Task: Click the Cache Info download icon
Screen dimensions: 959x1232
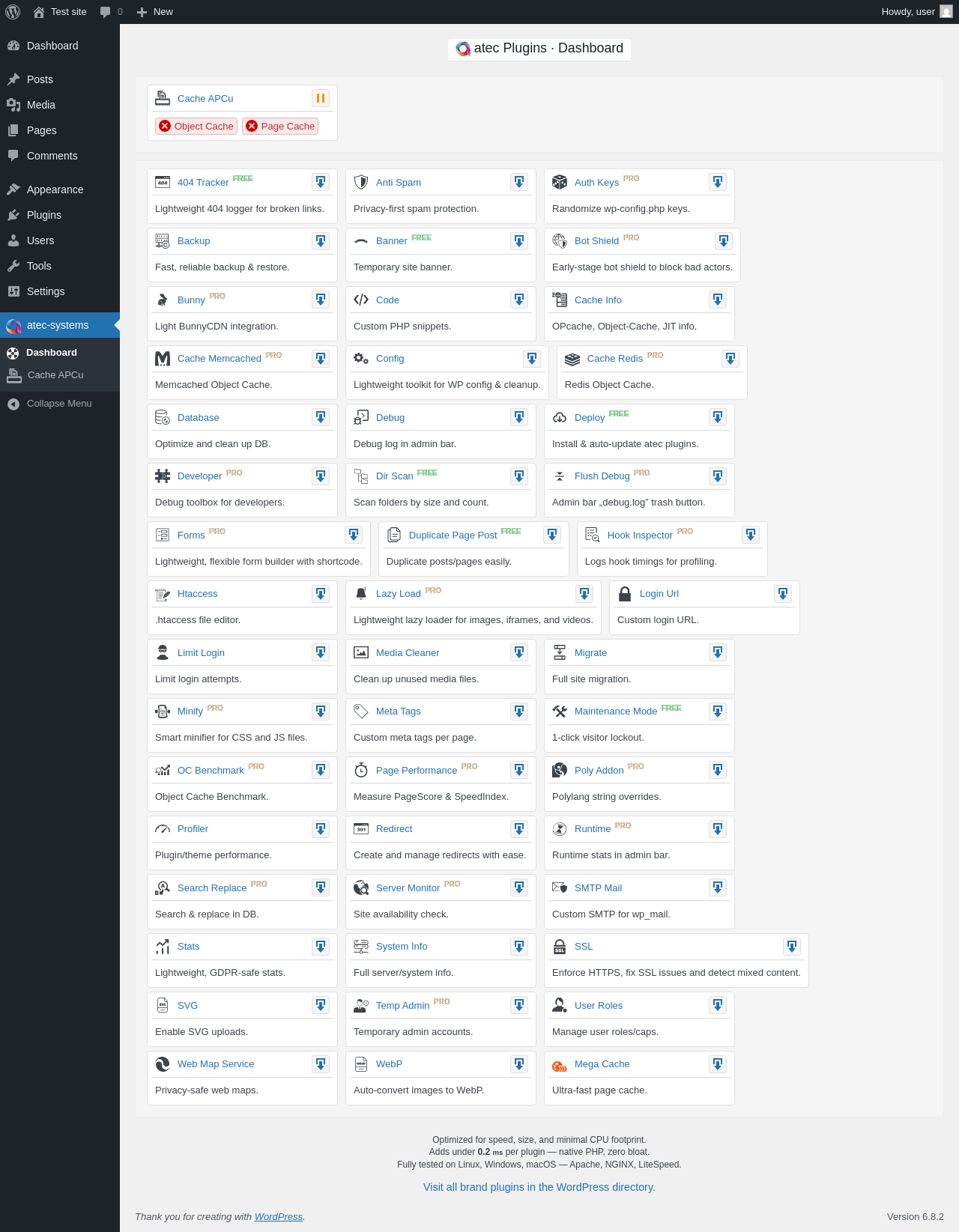Action: 718,300
